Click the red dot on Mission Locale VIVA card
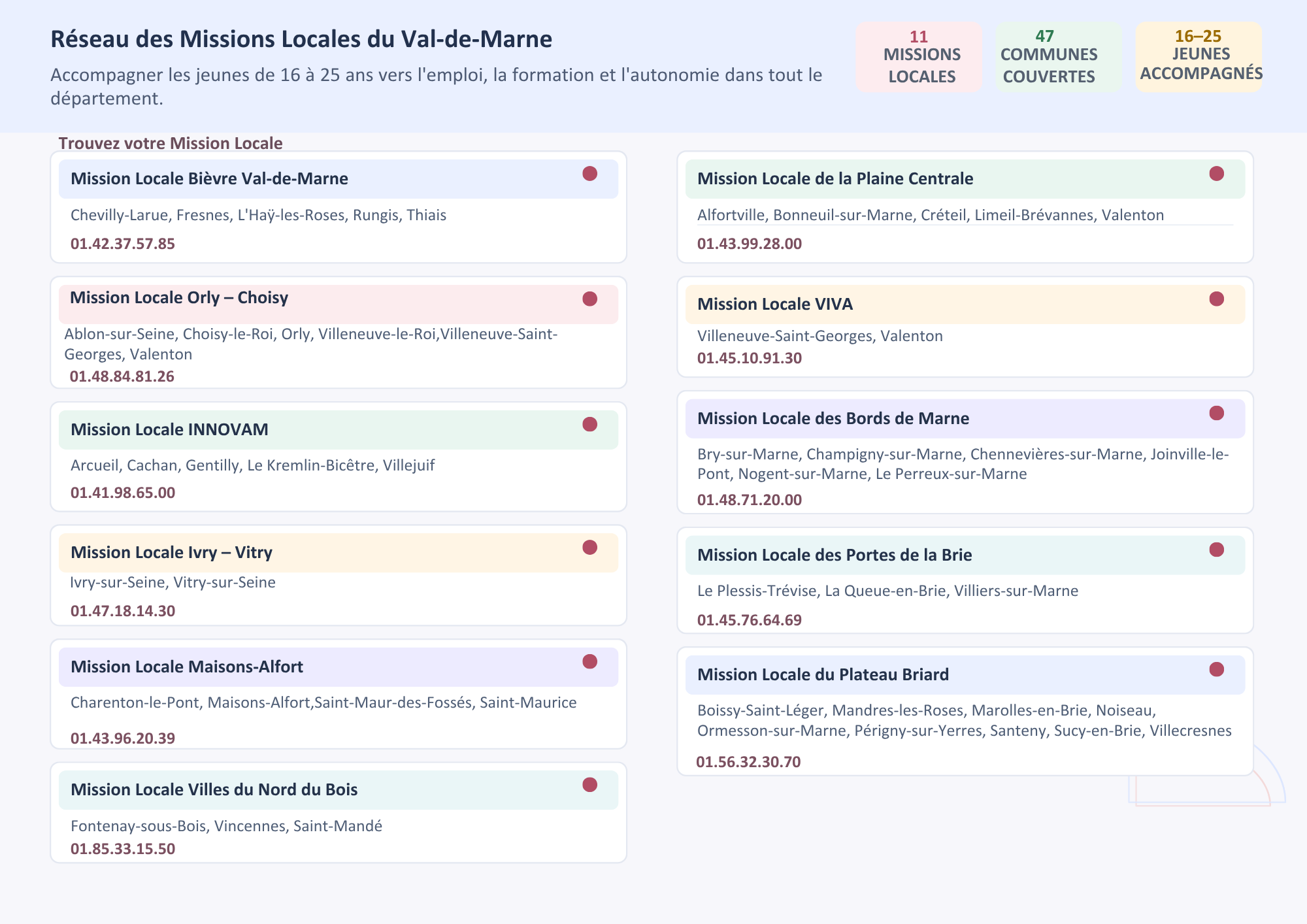1307x924 pixels. [x=1216, y=299]
